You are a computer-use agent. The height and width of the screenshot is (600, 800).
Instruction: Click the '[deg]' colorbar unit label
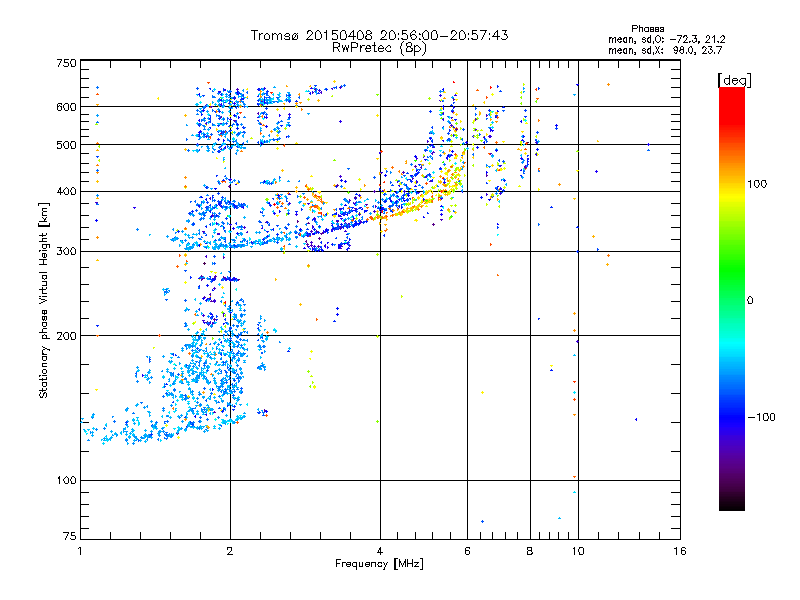(734, 80)
